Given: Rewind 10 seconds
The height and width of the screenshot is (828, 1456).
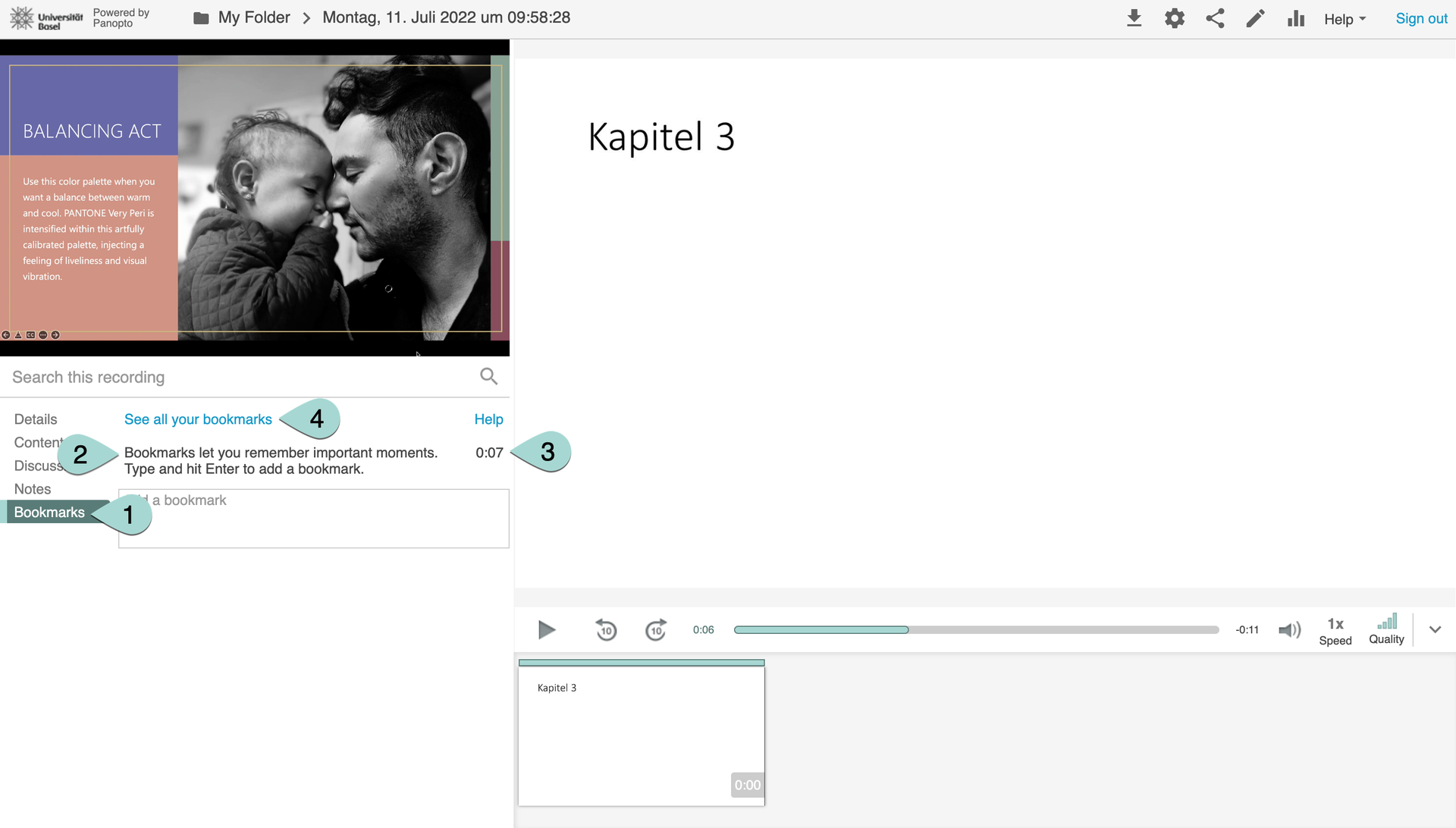Looking at the screenshot, I should point(606,629).
